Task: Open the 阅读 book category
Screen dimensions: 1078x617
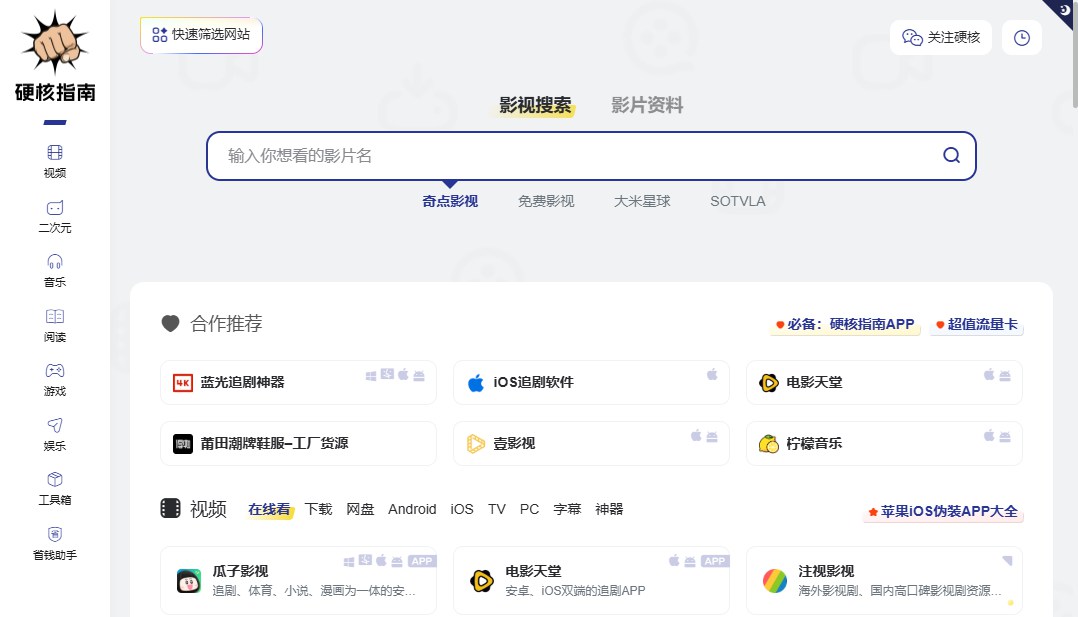Action: tap(55, 325)
